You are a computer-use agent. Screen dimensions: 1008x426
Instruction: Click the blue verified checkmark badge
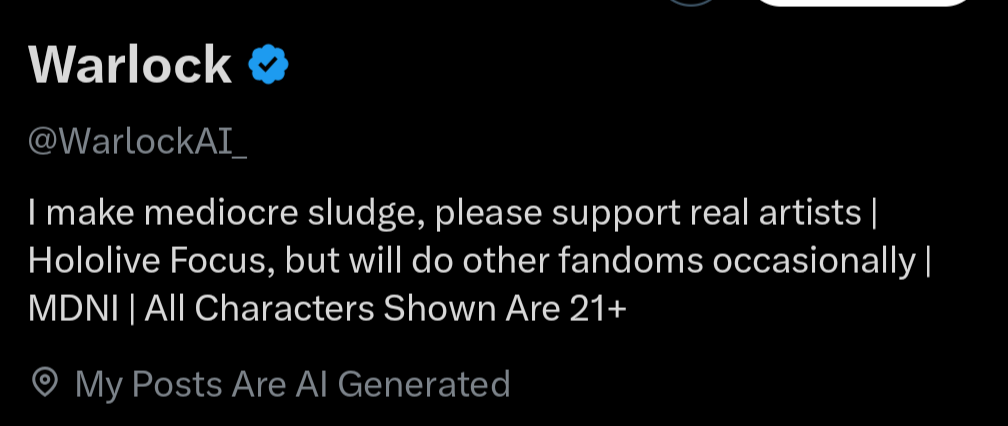coord(268,64)
